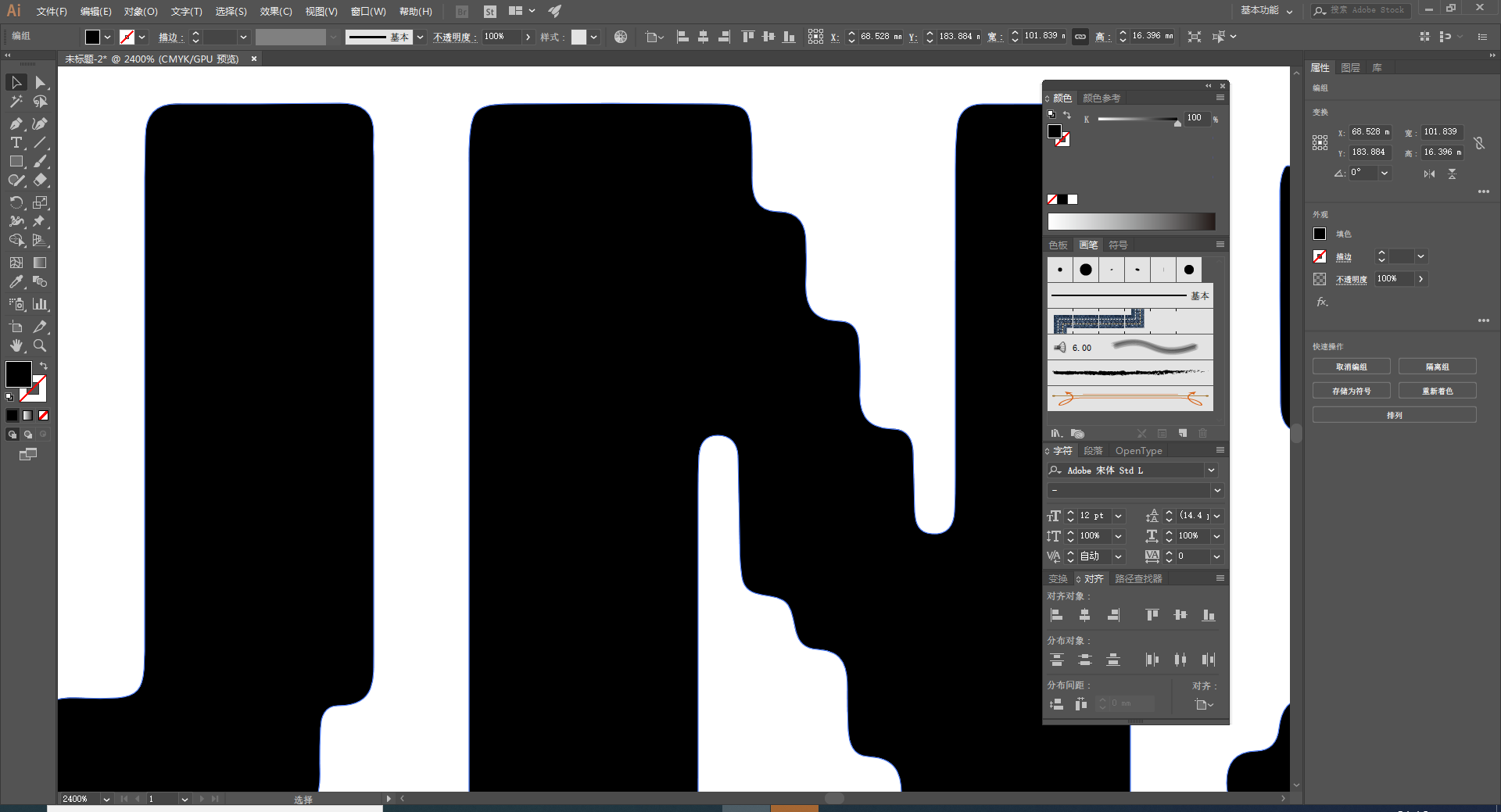Open the font family dropdown Adobe 宋体 Std L

point(1211,470)
